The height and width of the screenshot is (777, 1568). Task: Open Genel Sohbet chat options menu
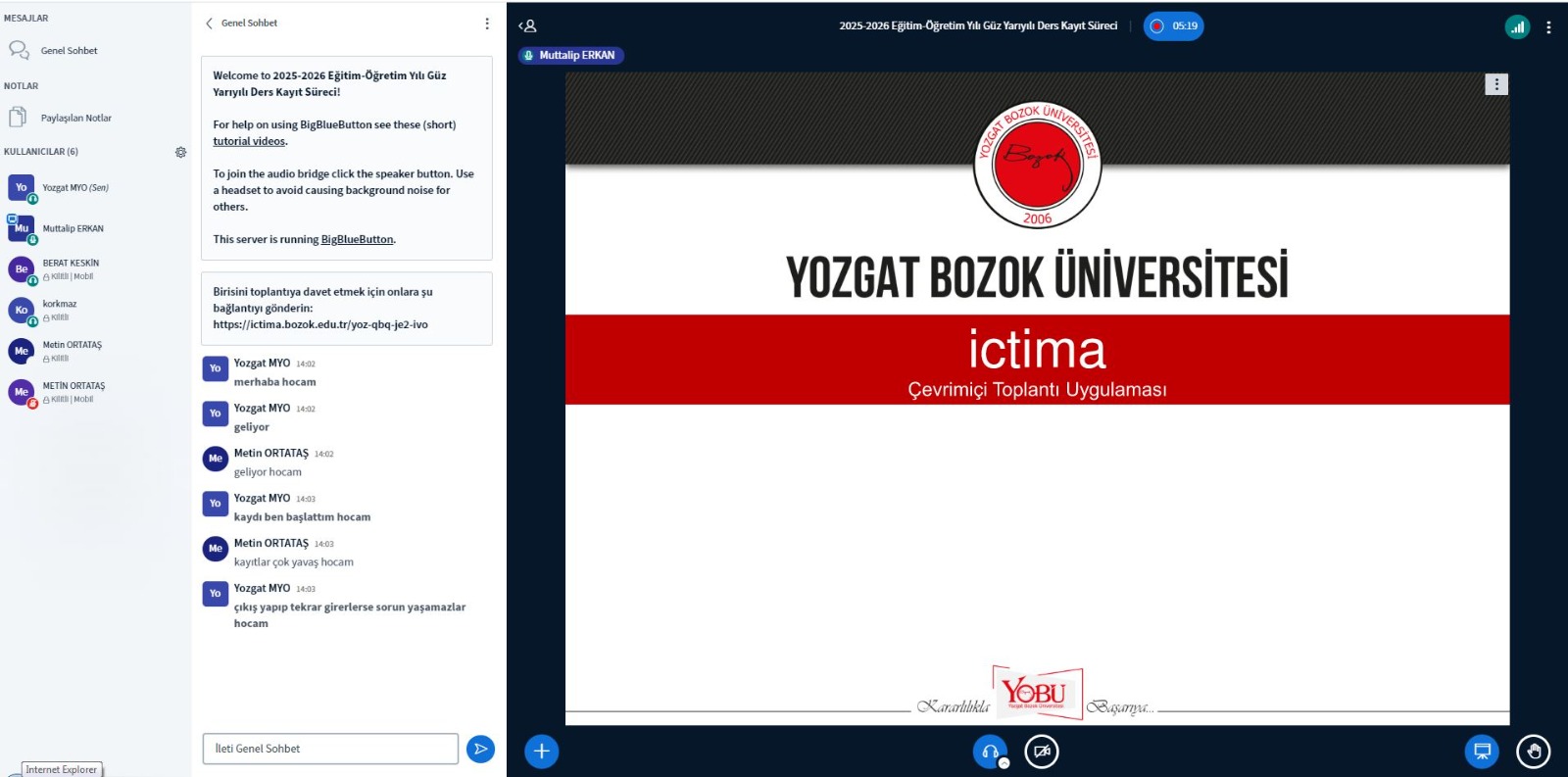pos(487,24)
